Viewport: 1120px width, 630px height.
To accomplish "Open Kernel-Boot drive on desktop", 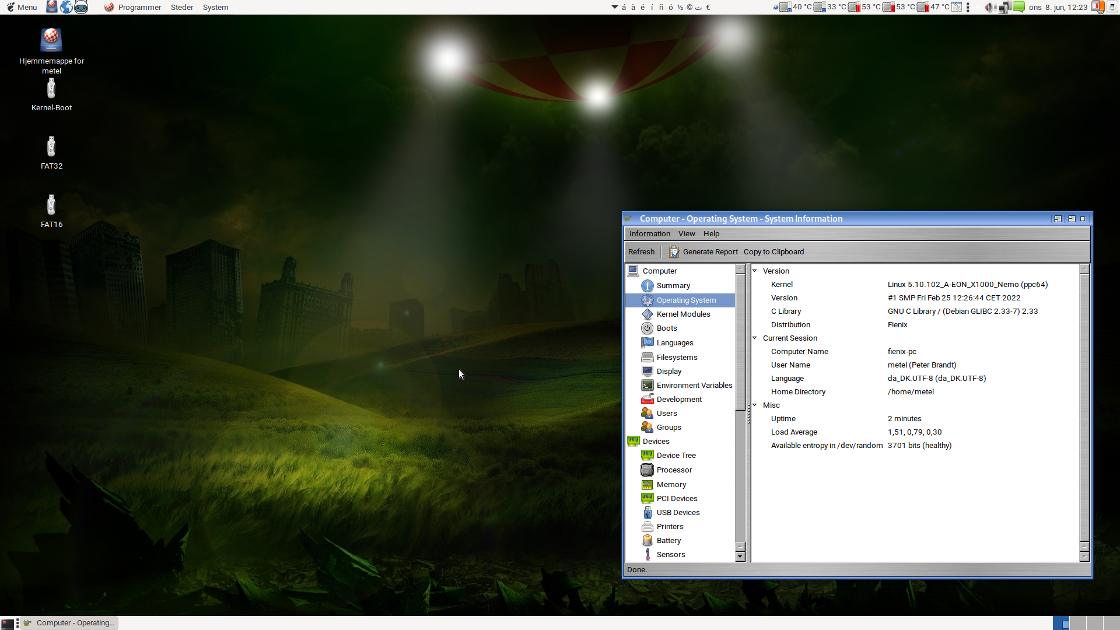I will 52,90.
